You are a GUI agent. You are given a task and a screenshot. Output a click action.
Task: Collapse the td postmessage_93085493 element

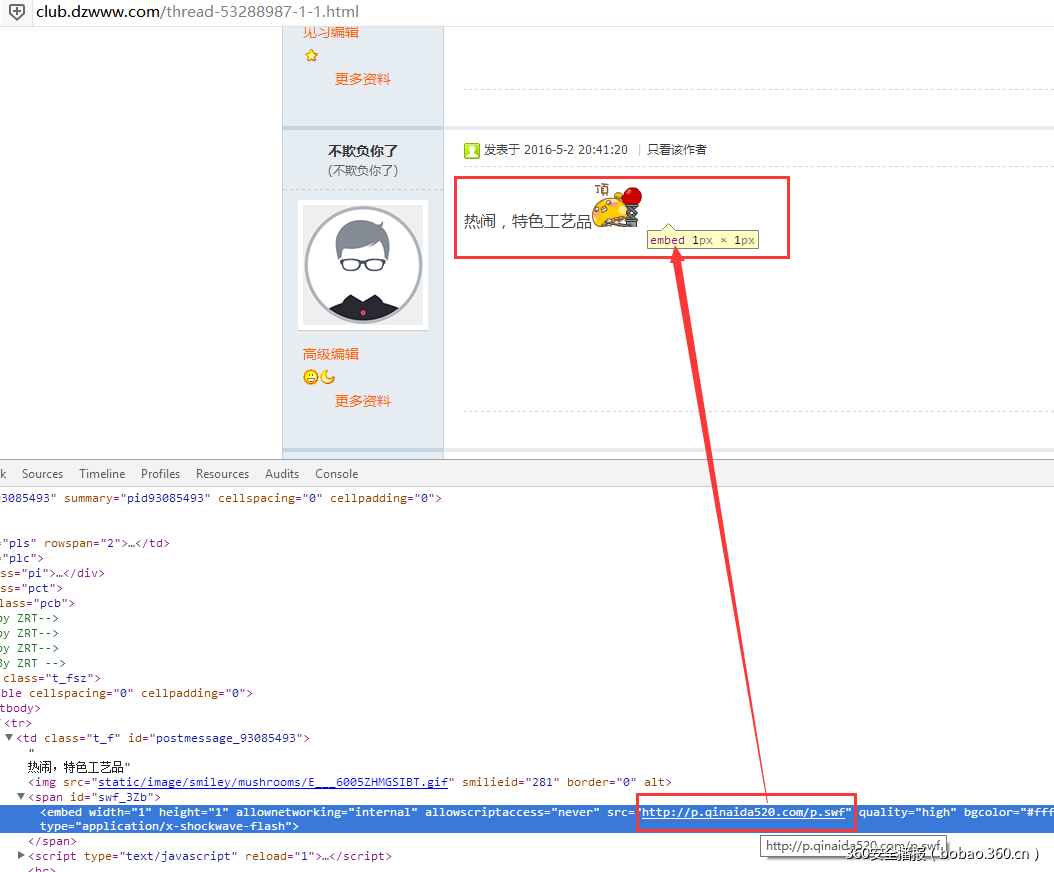pos(8,737)
